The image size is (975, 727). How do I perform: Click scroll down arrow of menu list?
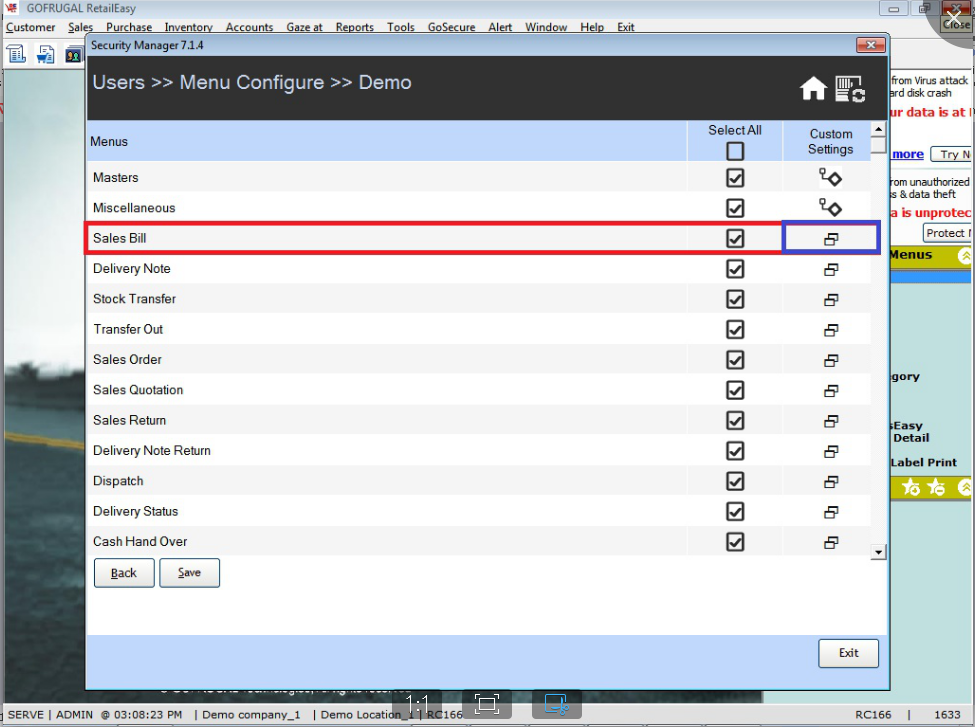(x=878, y=552)
